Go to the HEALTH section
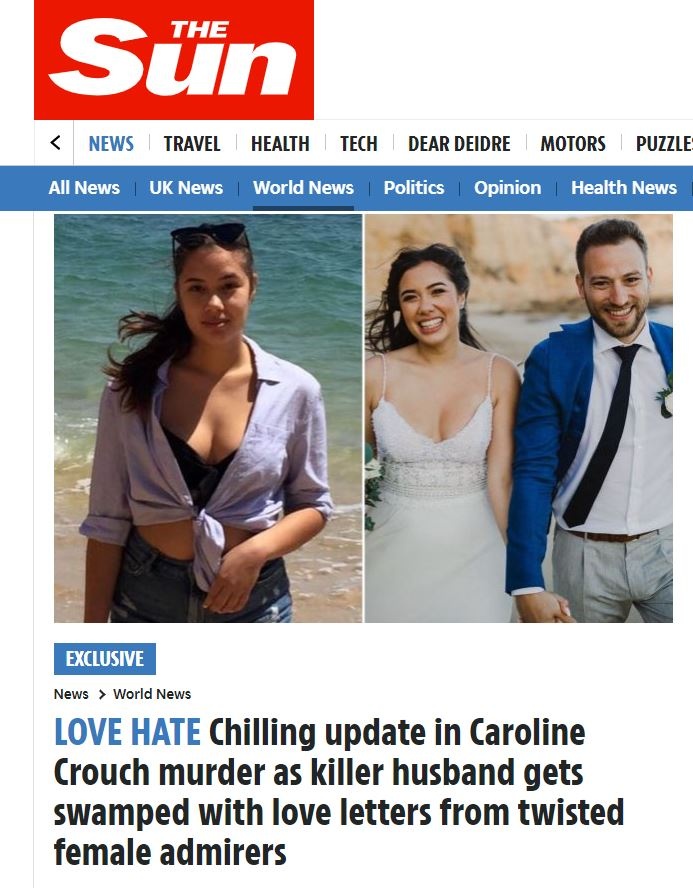The image size is (693, 888). click(280, 144)
